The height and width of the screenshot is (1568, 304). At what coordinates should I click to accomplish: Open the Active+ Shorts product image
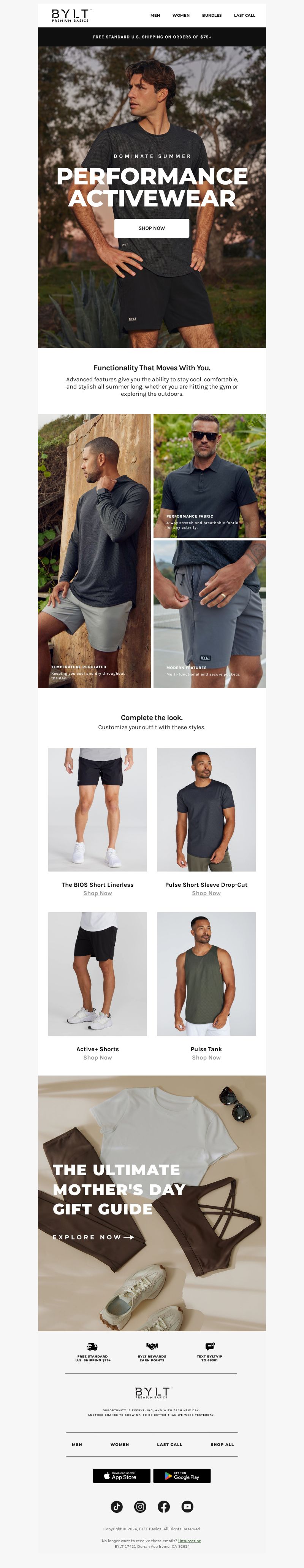click(97, 974)
